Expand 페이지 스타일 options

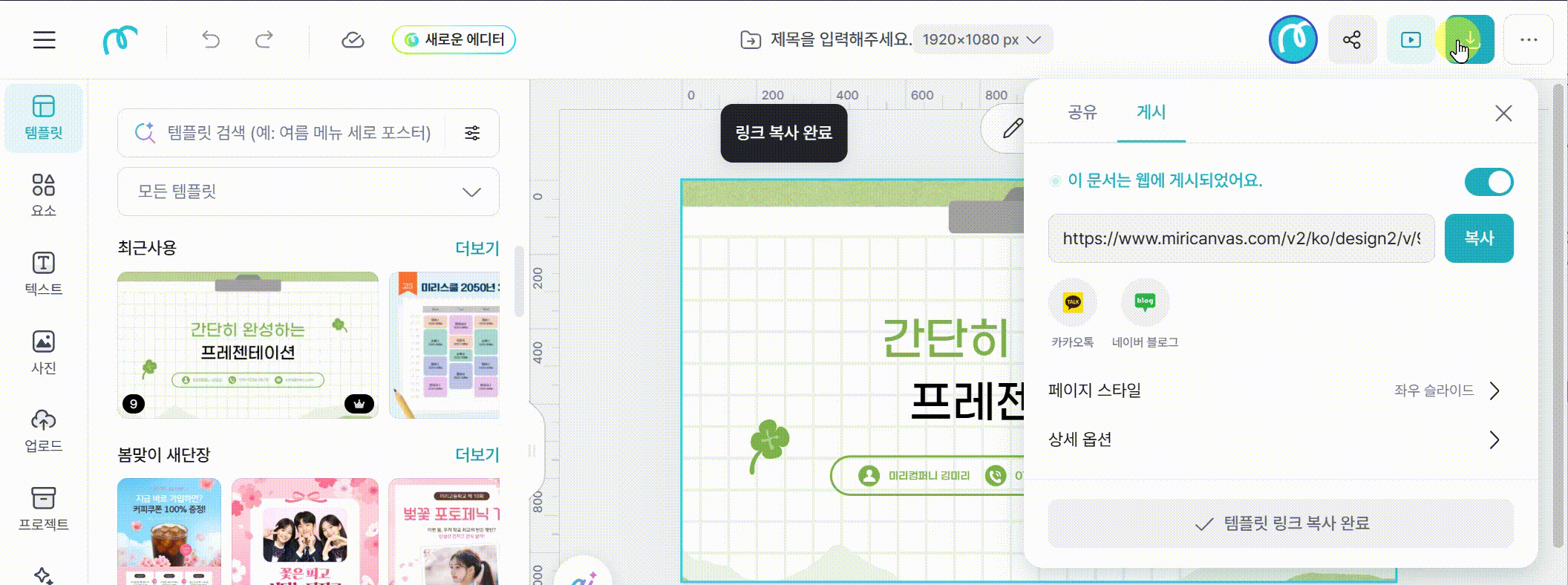pos(1275,390)
